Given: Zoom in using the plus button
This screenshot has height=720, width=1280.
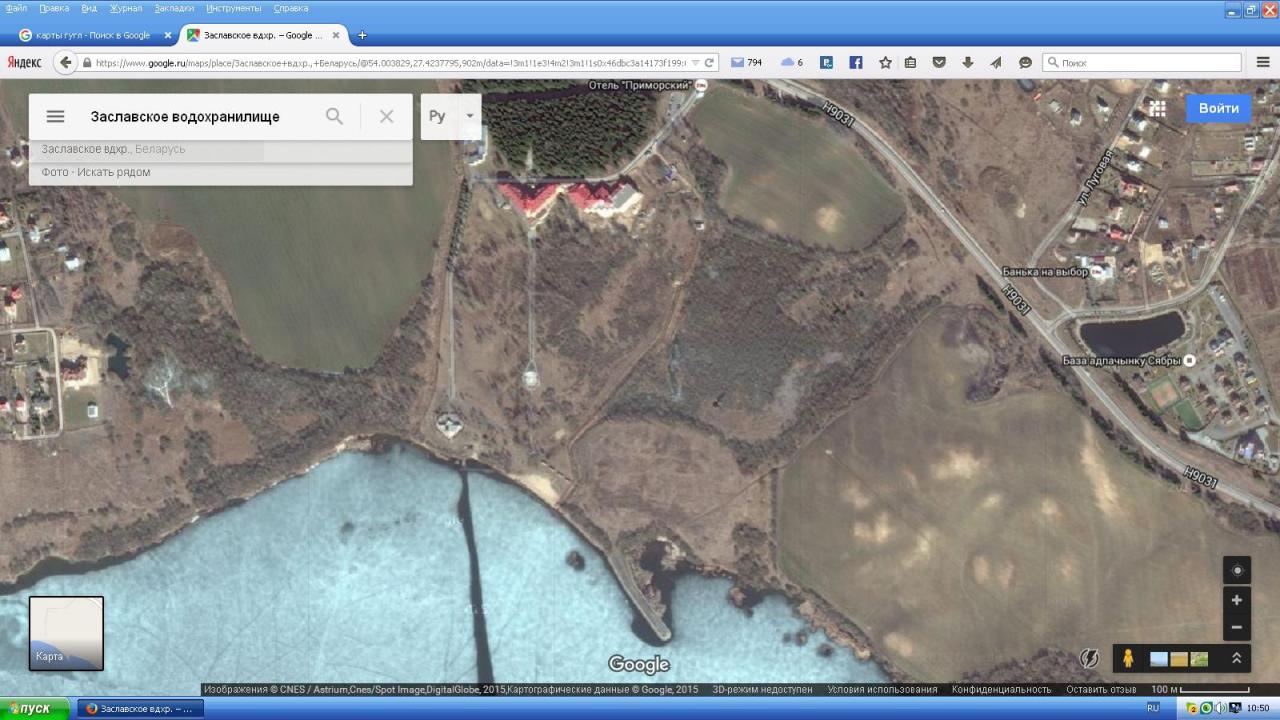Looking at the screenshot, I should point(1237,600).
